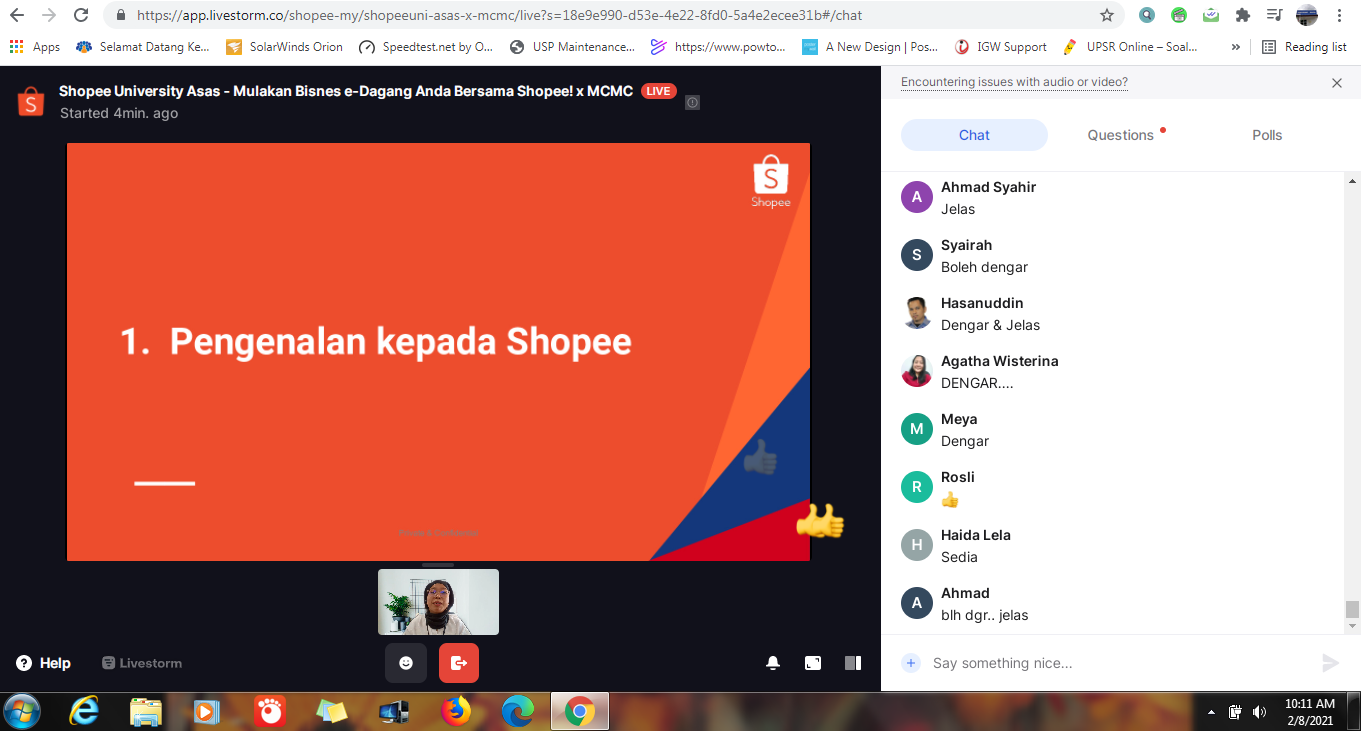The image size is (1361, 731).
Task: Click Rosli's green avatar
Action: [917, 487]
